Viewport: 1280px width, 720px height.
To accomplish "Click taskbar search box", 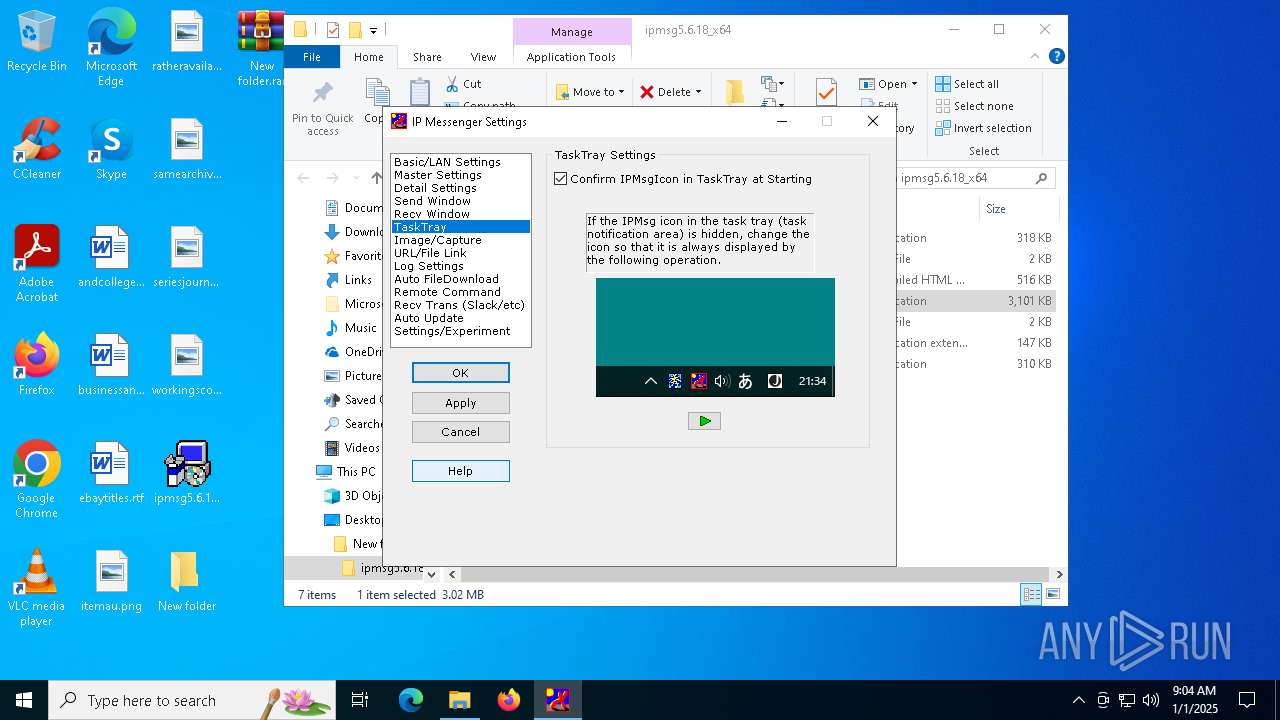I will pos(192,700).
